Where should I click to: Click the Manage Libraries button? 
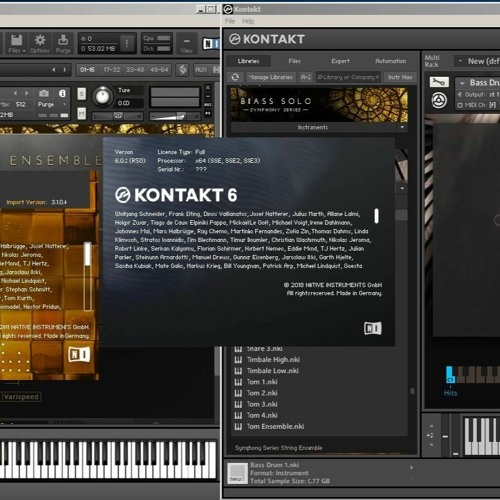(x=270, y=77)
